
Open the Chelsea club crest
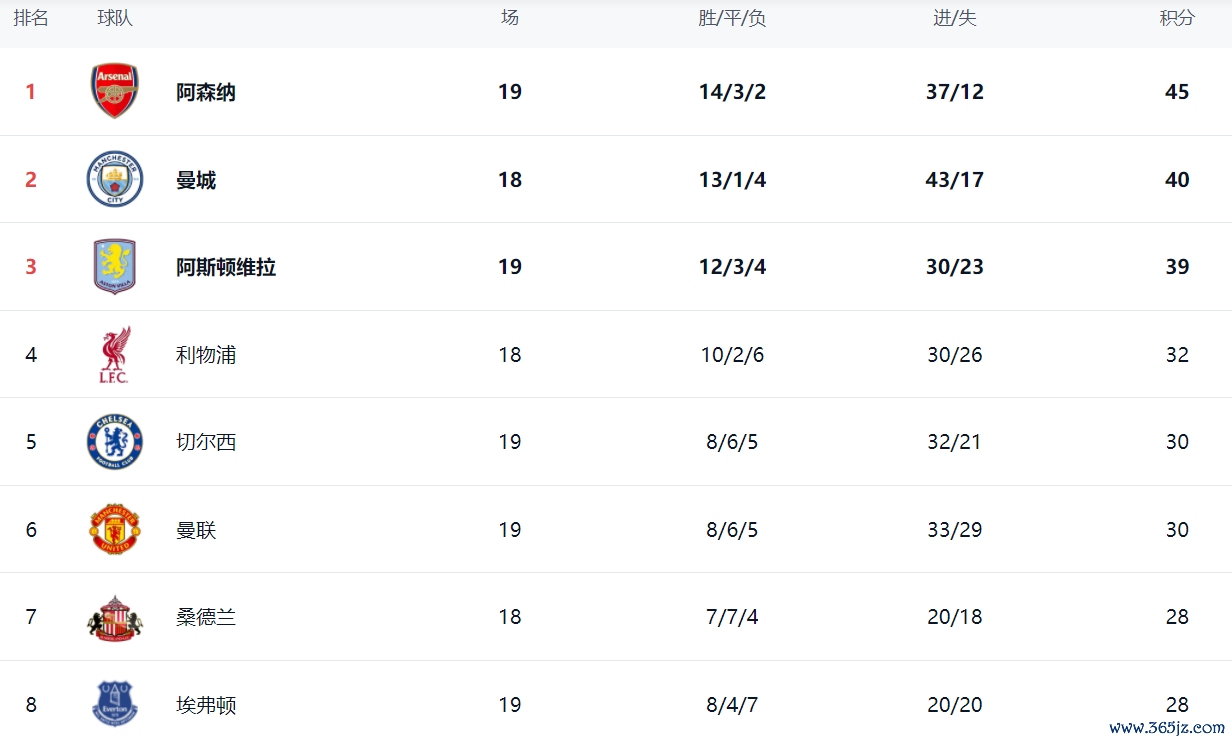pyautogui.click(x=115, y=442)
